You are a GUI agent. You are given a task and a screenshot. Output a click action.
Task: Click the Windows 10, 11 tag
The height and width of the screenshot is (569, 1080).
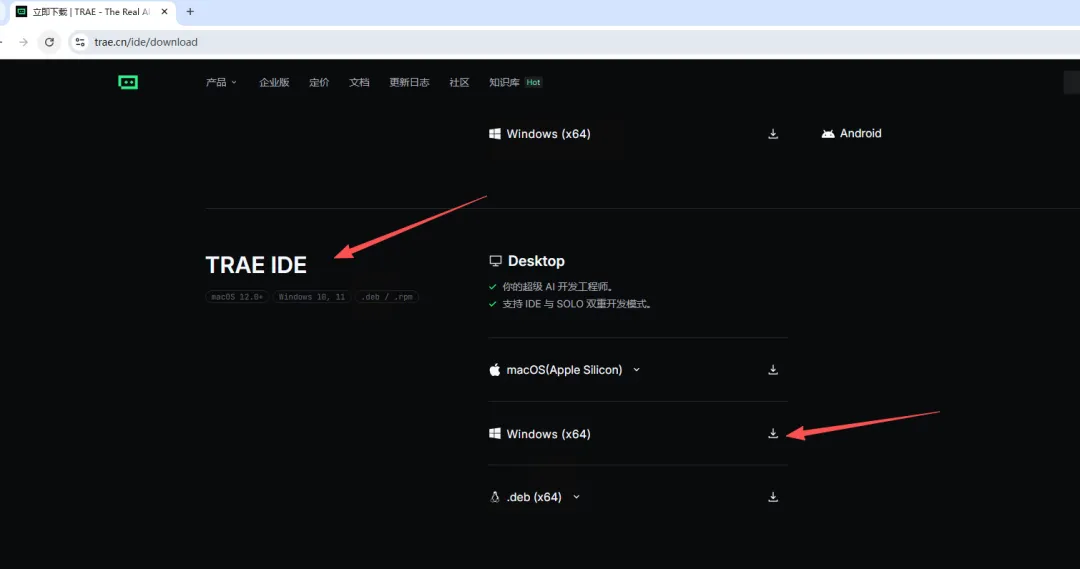coord(312,297)
